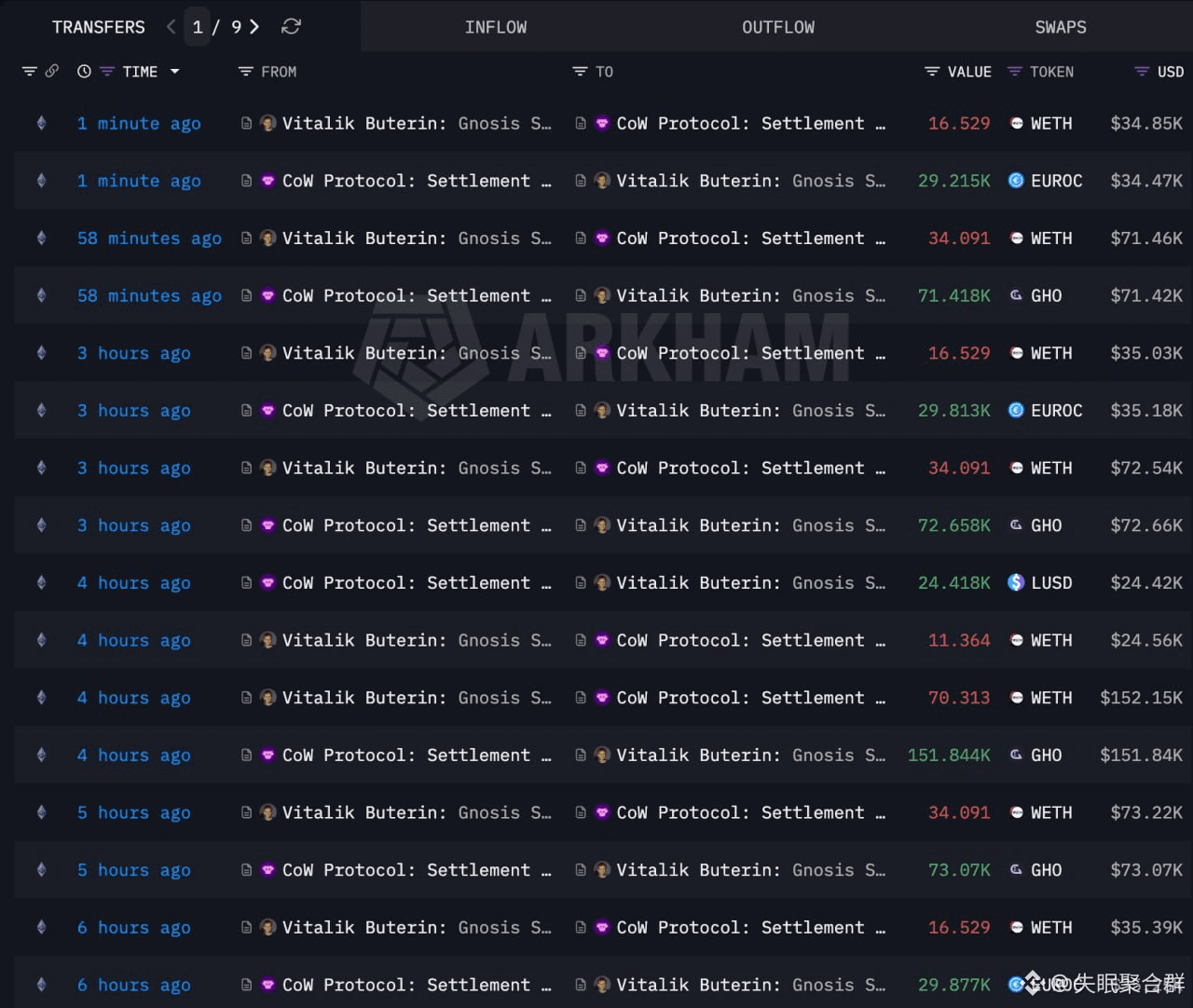
Task: Click contract icon in FROM of $71.46K row
Action: coord(246,238)
